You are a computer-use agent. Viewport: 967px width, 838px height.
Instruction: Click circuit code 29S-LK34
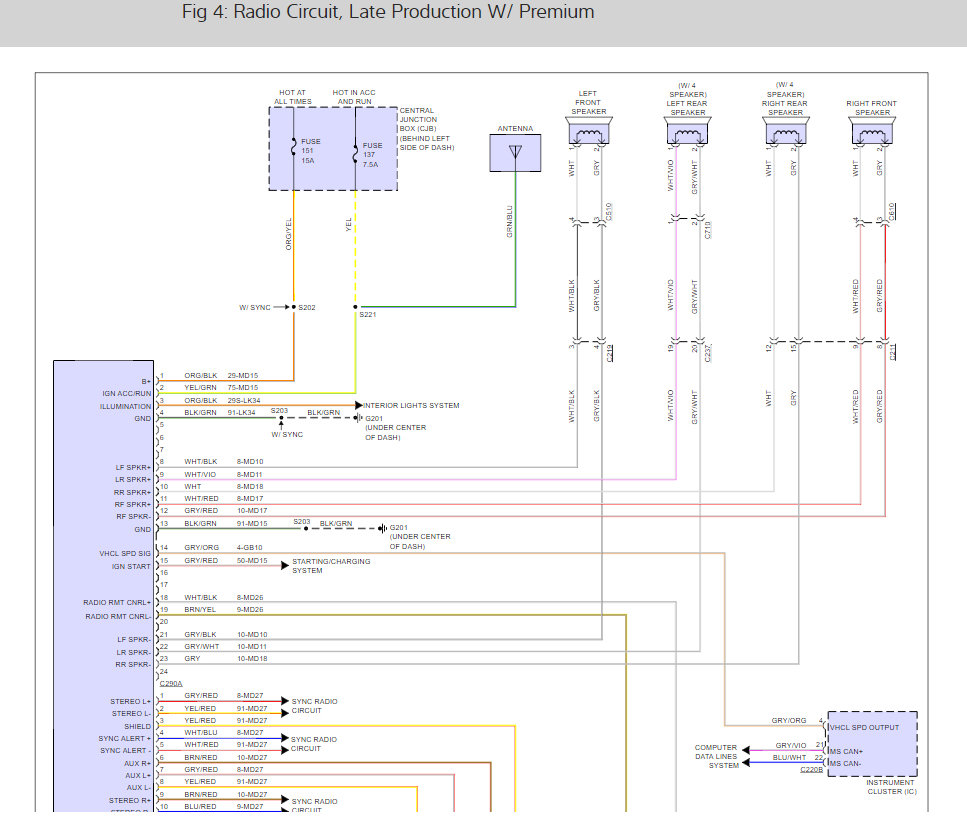click(244, 400)
